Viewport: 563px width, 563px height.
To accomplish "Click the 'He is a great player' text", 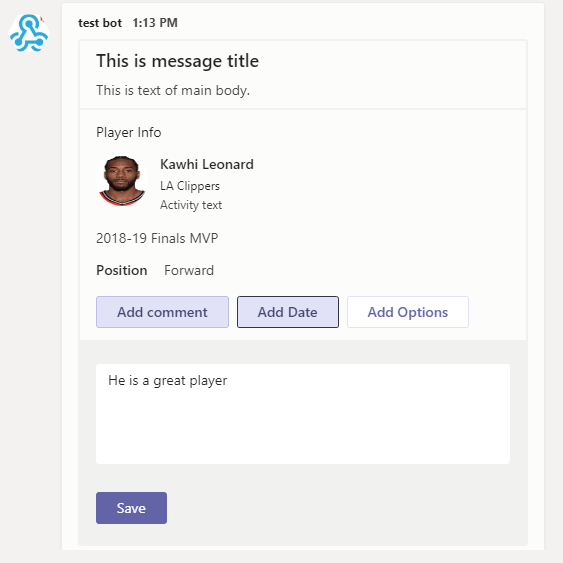I will pos(168,381).
